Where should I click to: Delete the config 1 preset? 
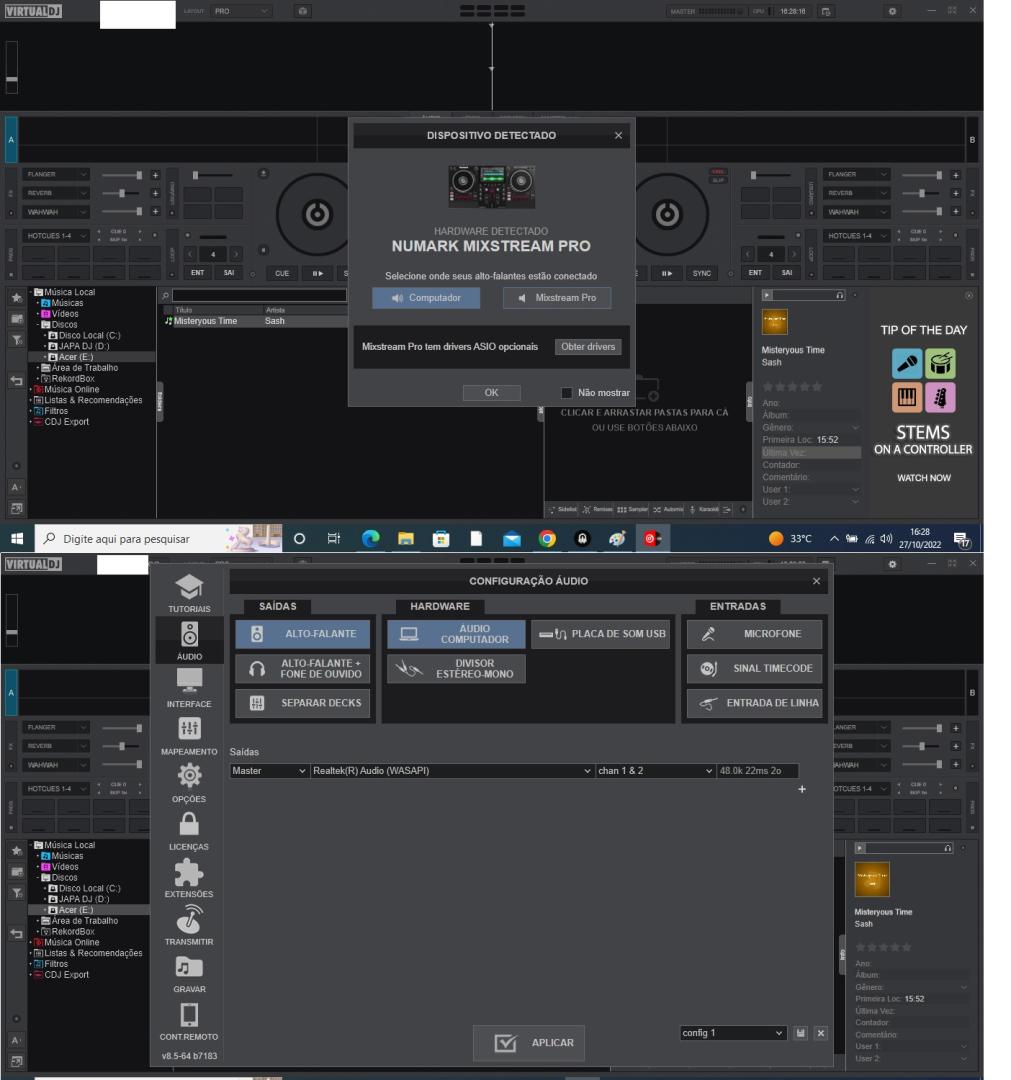(821, 1032)
